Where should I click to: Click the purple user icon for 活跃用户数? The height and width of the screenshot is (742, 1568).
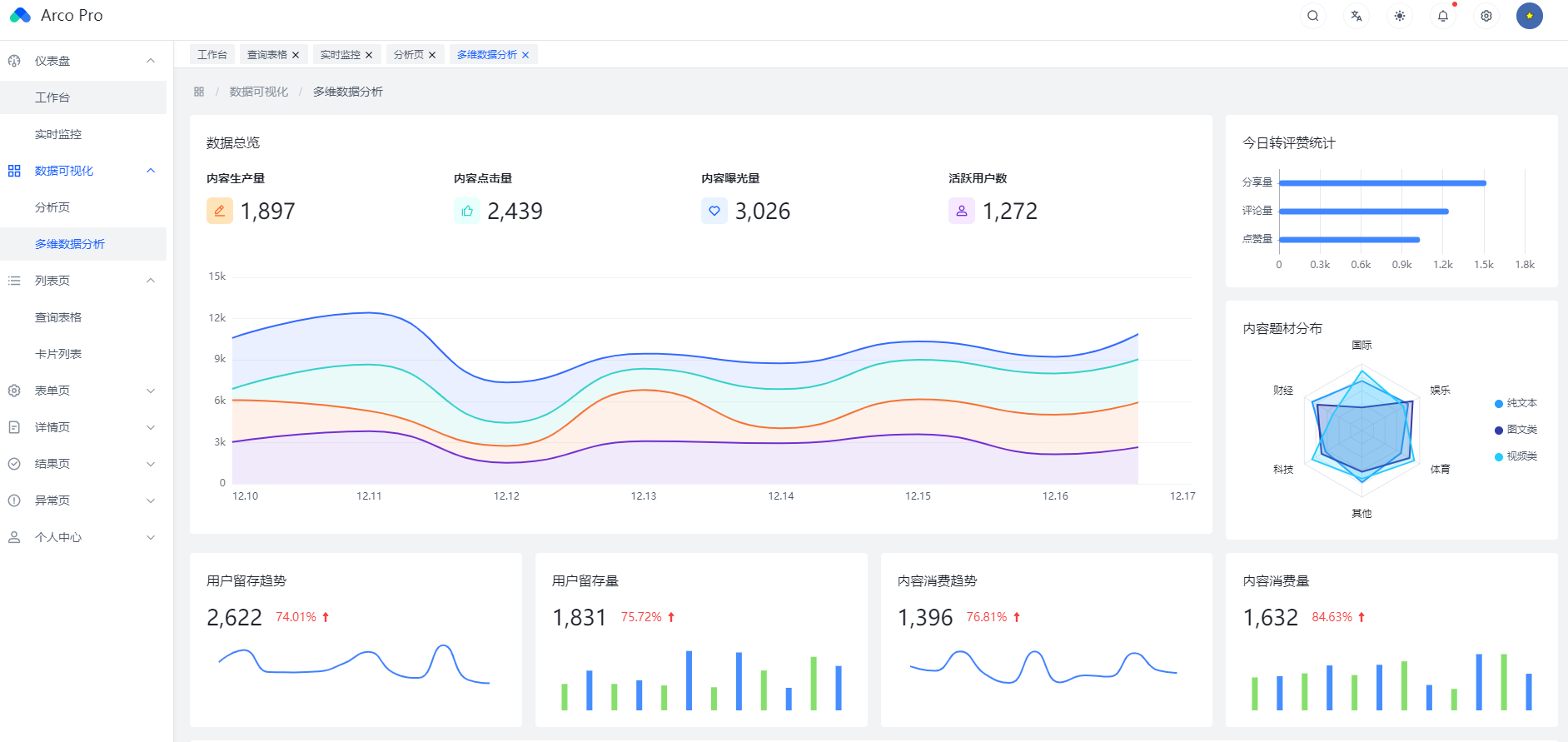tap(962, 211)
